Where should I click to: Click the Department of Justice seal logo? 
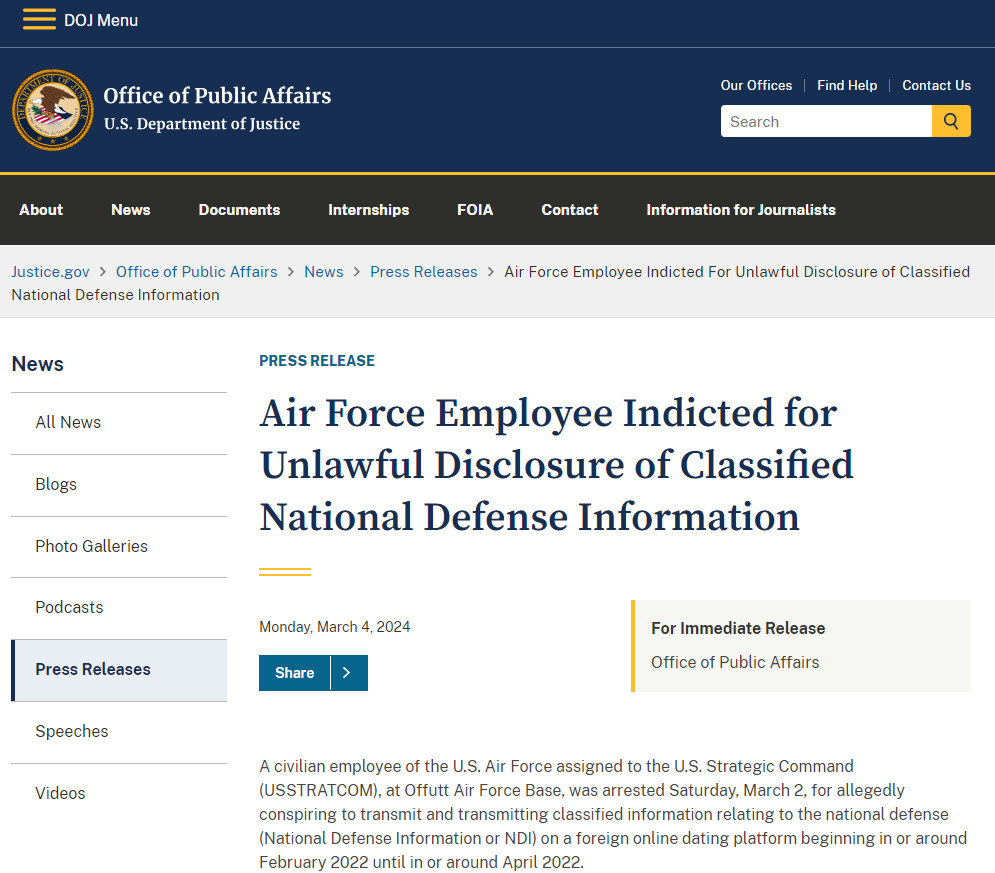[x=52, y=110]
